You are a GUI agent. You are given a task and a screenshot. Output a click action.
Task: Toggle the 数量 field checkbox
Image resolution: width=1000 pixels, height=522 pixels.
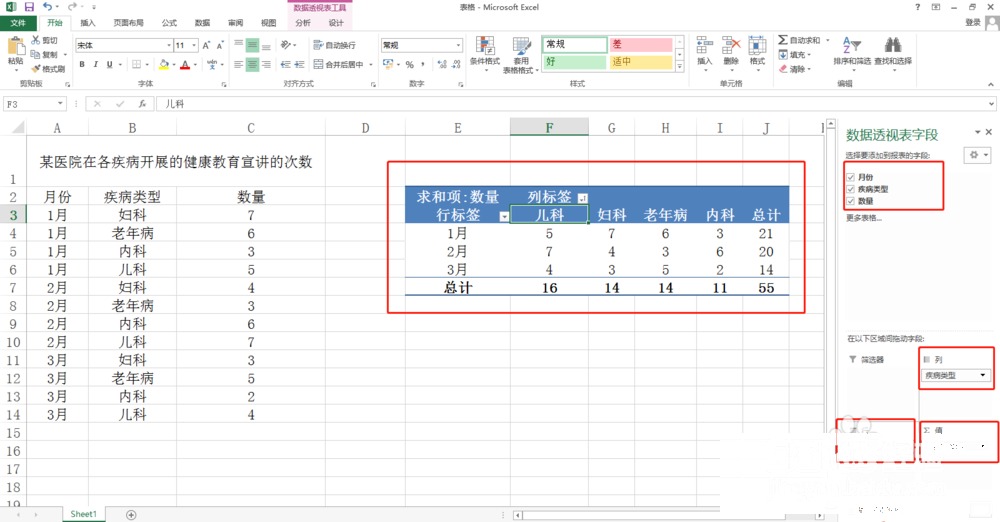850,201
